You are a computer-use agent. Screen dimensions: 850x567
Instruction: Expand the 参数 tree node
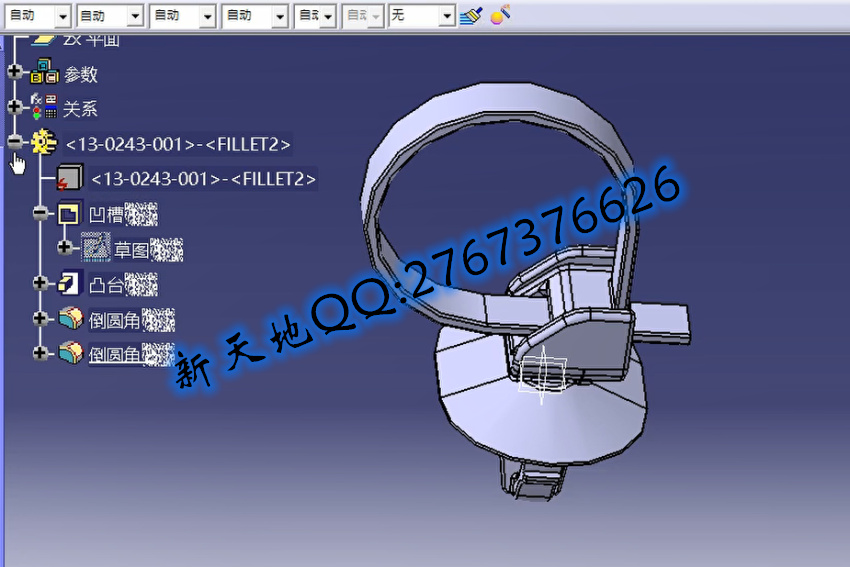click(x=14, y=72)
